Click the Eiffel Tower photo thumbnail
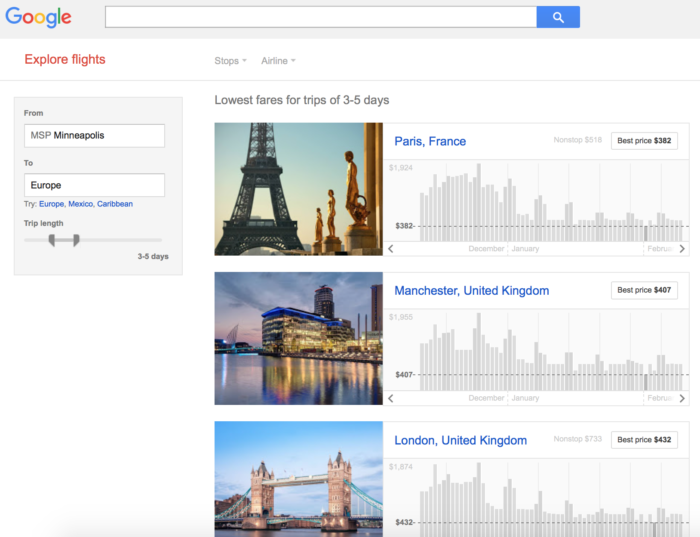The height and width of the screenshot is (537, 700). pos(298,189)
